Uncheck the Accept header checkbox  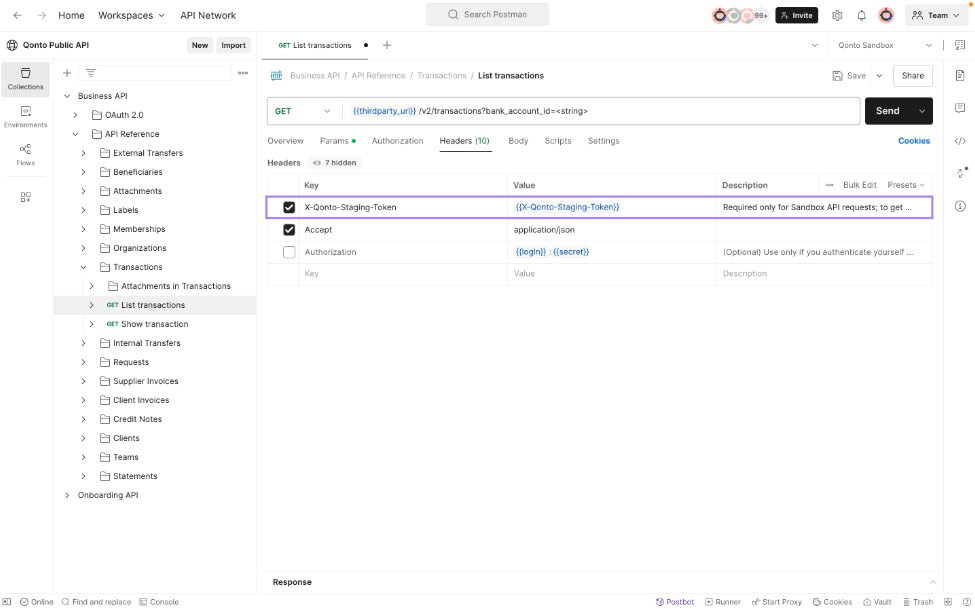[289, 230]
